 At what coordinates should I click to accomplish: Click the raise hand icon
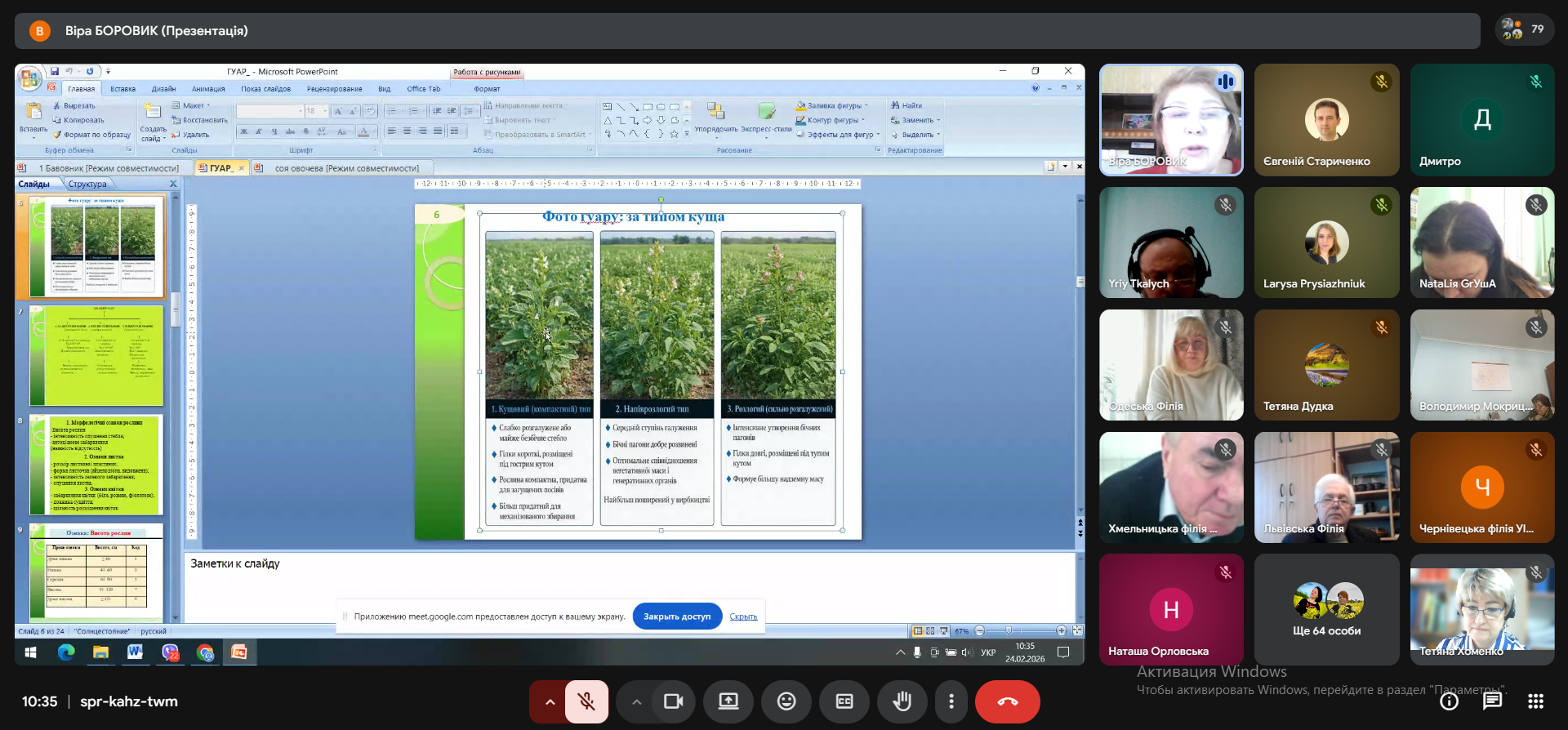(x=902, y=701)
